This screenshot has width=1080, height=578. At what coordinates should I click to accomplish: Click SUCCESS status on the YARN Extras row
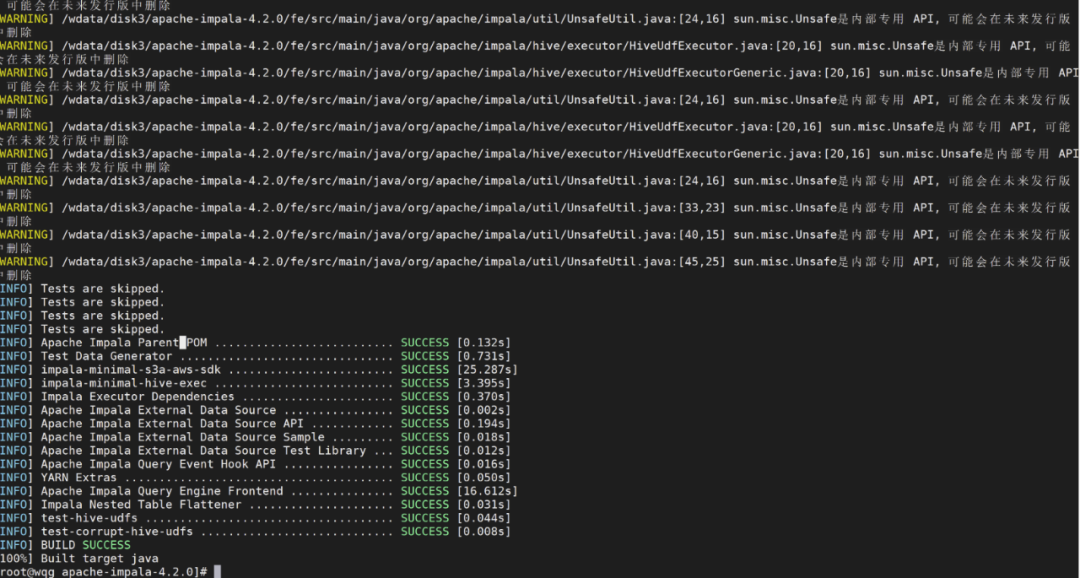pos(425,477)
